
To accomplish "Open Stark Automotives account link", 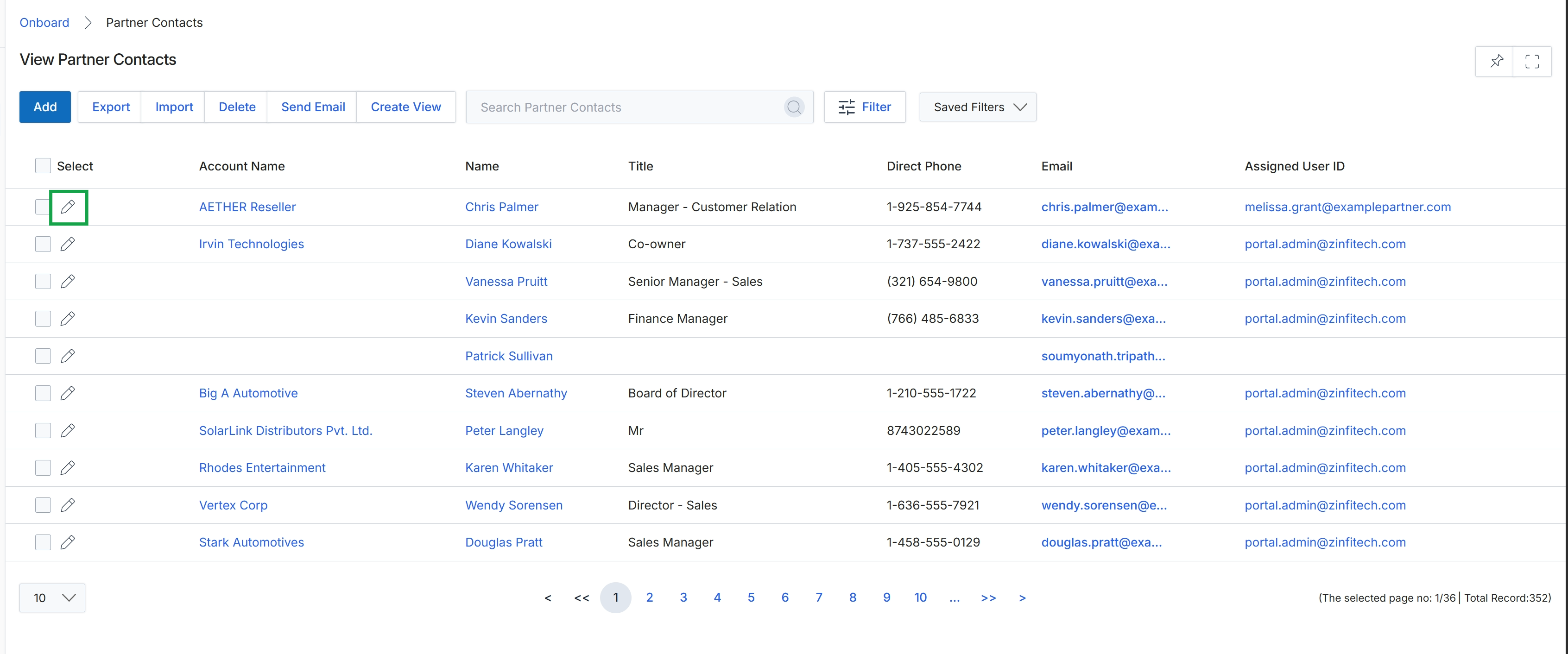I will click(252, 542).
